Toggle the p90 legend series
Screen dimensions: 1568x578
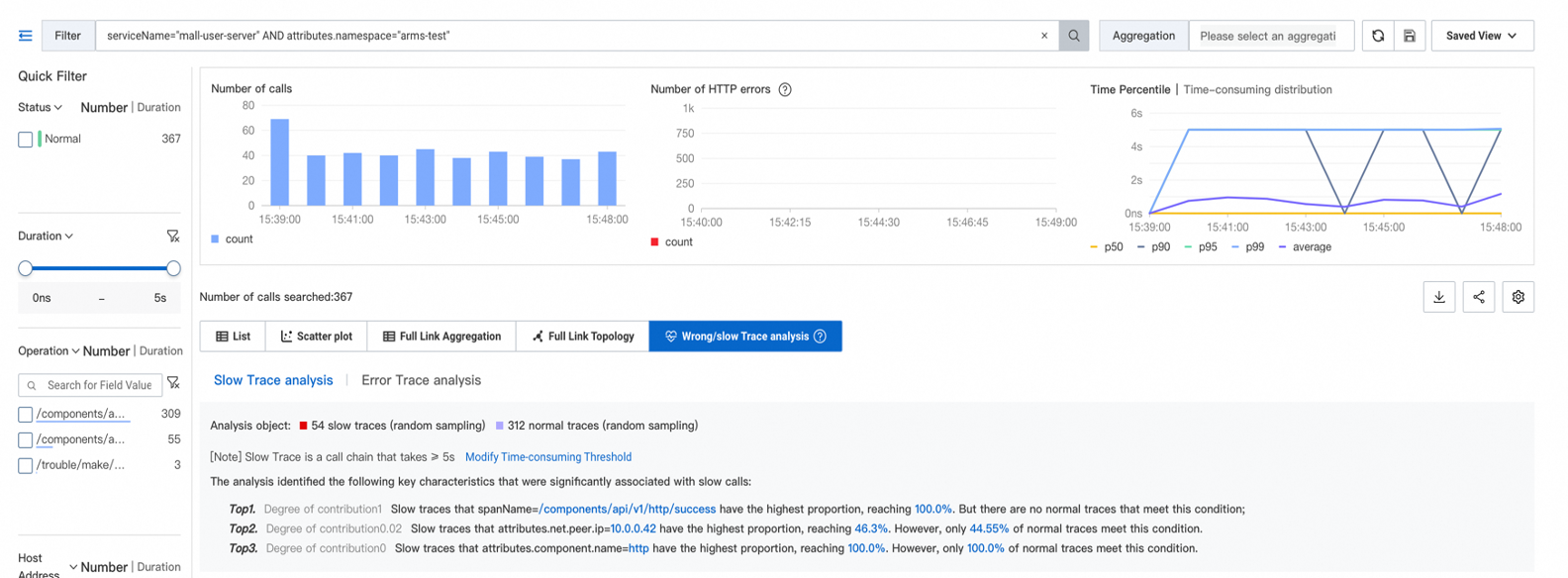click(x=1153, y=247)
